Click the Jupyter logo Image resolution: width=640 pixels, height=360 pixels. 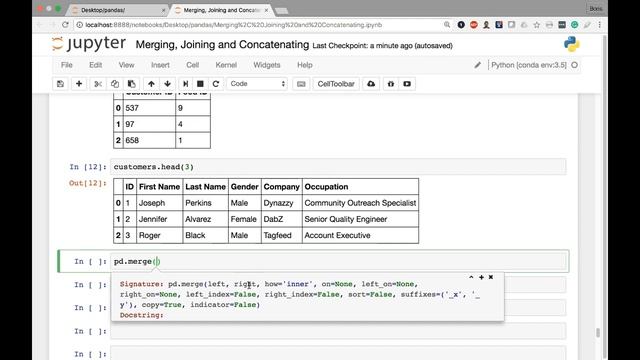click(x=89, y=43)
